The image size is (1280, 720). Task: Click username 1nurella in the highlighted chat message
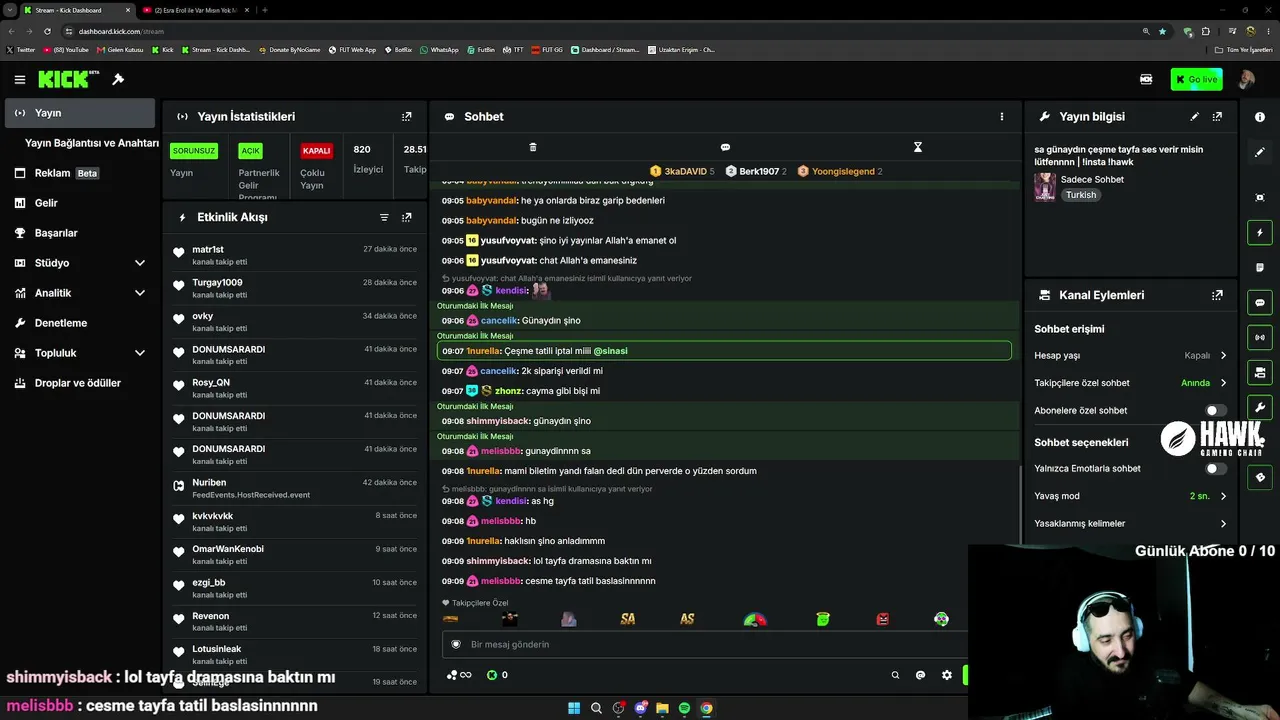pyautogui.click(x=483, y=351)
